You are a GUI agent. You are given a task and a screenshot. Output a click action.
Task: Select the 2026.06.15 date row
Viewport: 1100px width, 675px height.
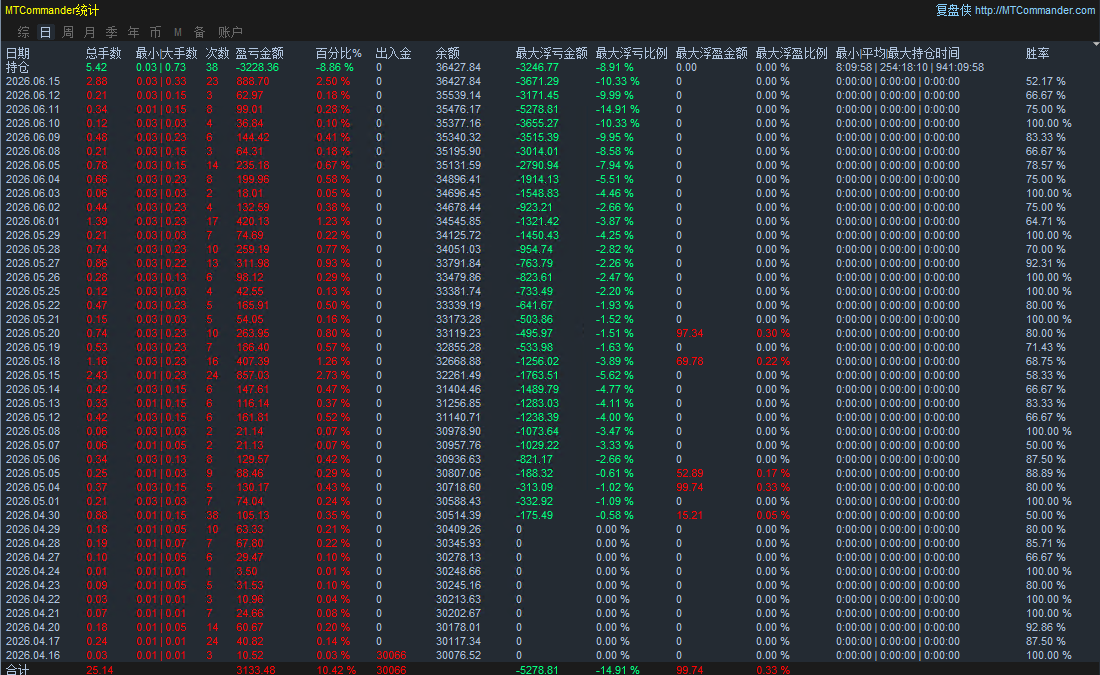tap(33, 81)
